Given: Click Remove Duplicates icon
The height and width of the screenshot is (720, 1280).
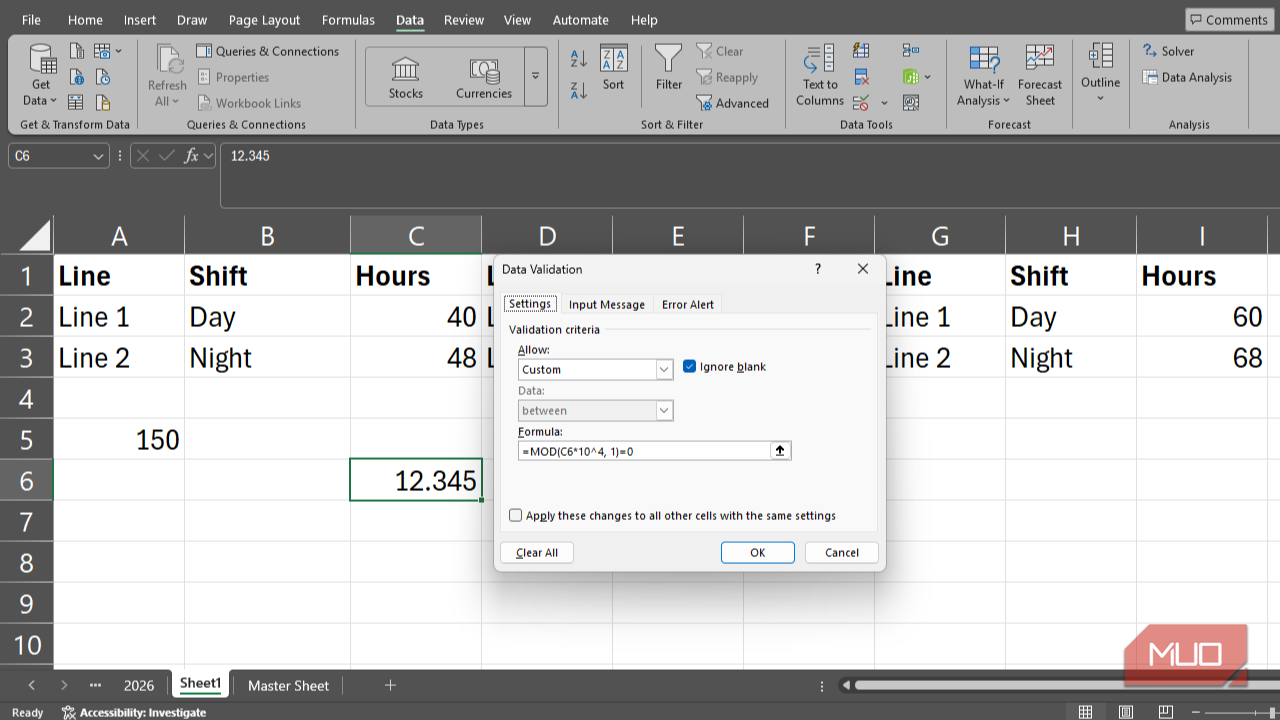Looking at the screenshot, I should [861, 77].
